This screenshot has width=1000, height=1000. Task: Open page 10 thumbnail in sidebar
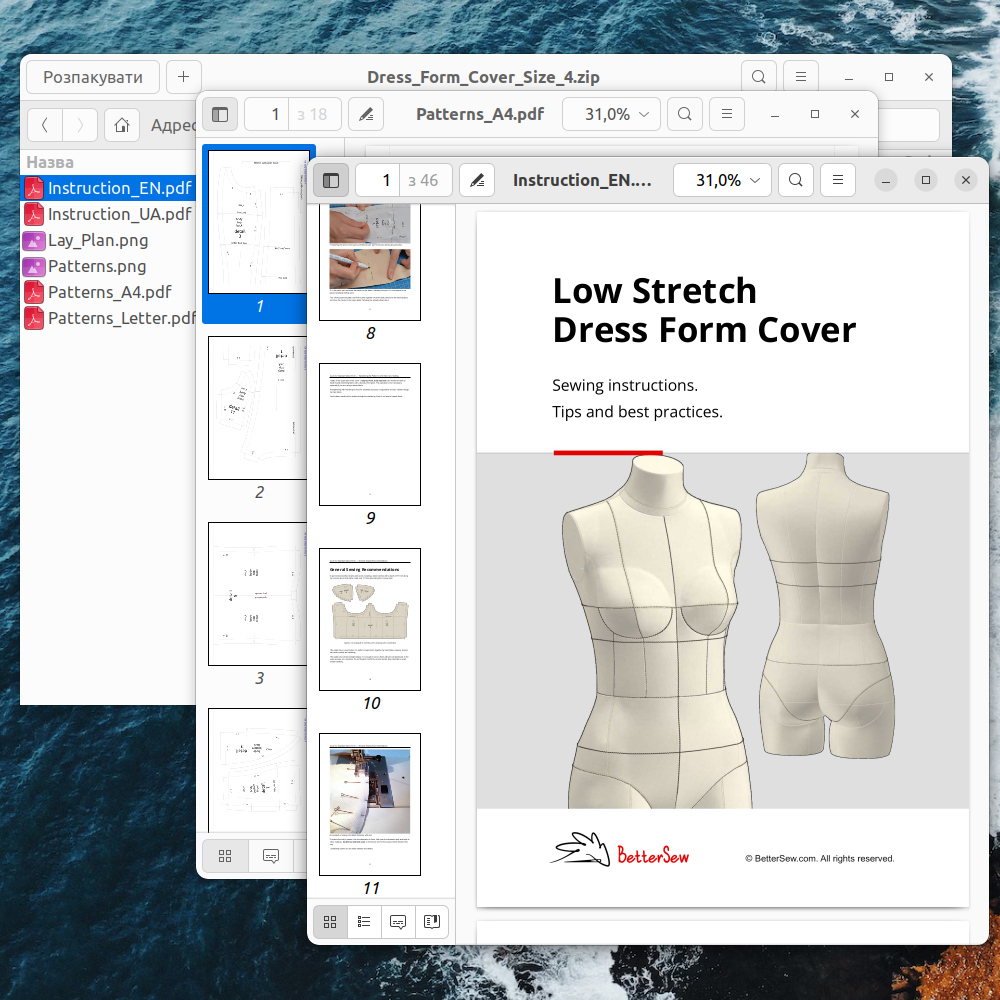pos(370,619)
